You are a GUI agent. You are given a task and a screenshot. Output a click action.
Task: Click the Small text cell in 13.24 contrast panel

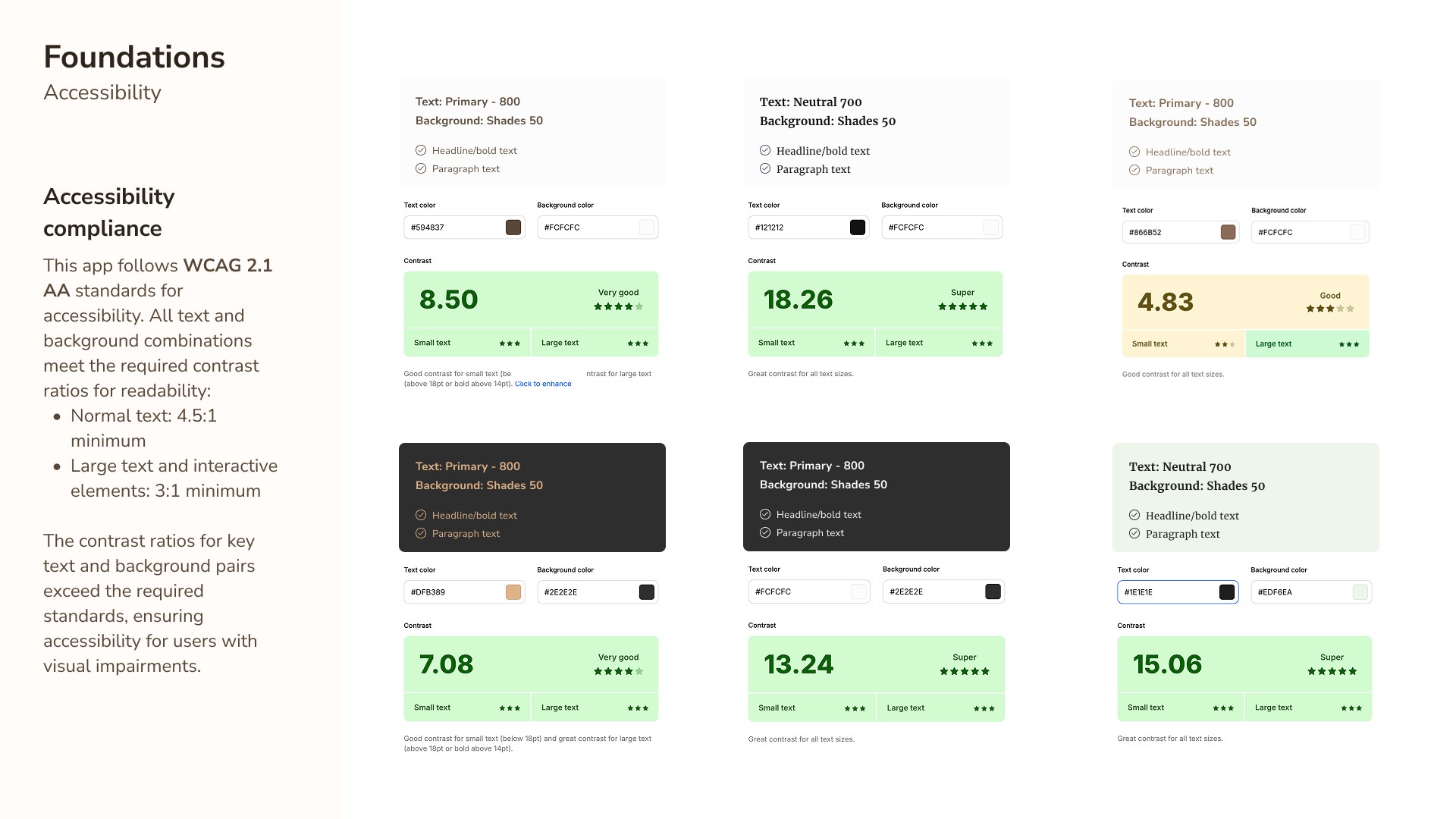[x=812, y=708]
